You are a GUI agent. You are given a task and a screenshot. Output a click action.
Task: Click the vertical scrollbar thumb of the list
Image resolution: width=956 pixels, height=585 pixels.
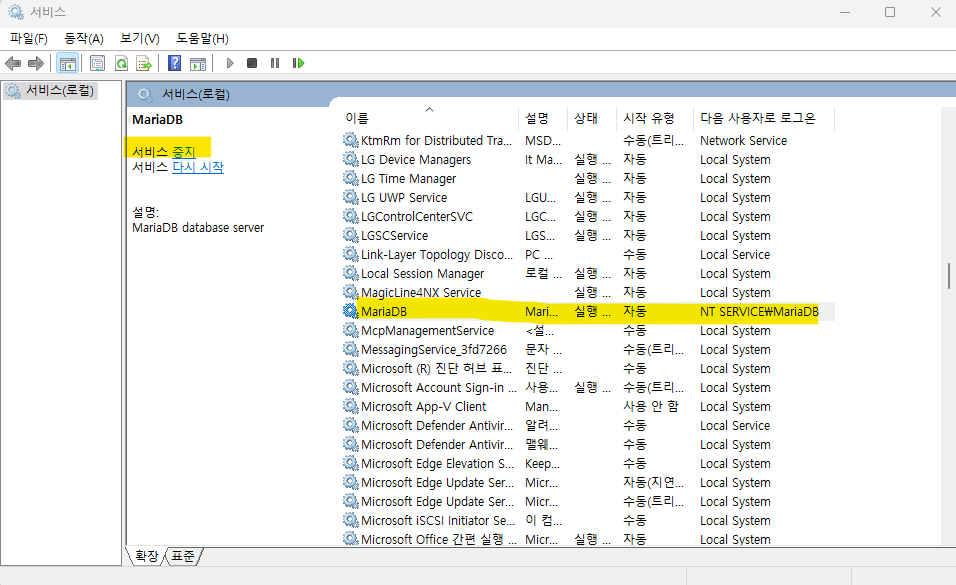948,276
